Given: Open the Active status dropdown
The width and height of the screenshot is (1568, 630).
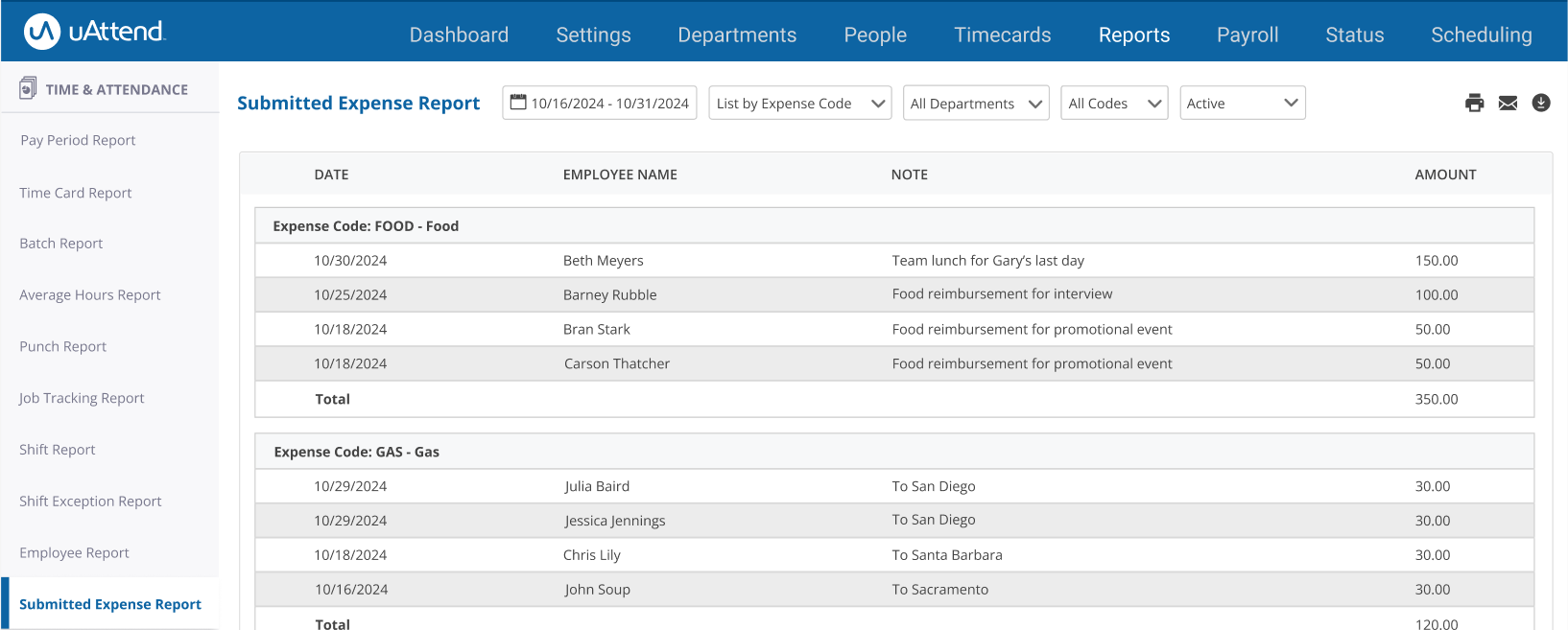Looking at the screenshot, I should [x=1243, y=103].
